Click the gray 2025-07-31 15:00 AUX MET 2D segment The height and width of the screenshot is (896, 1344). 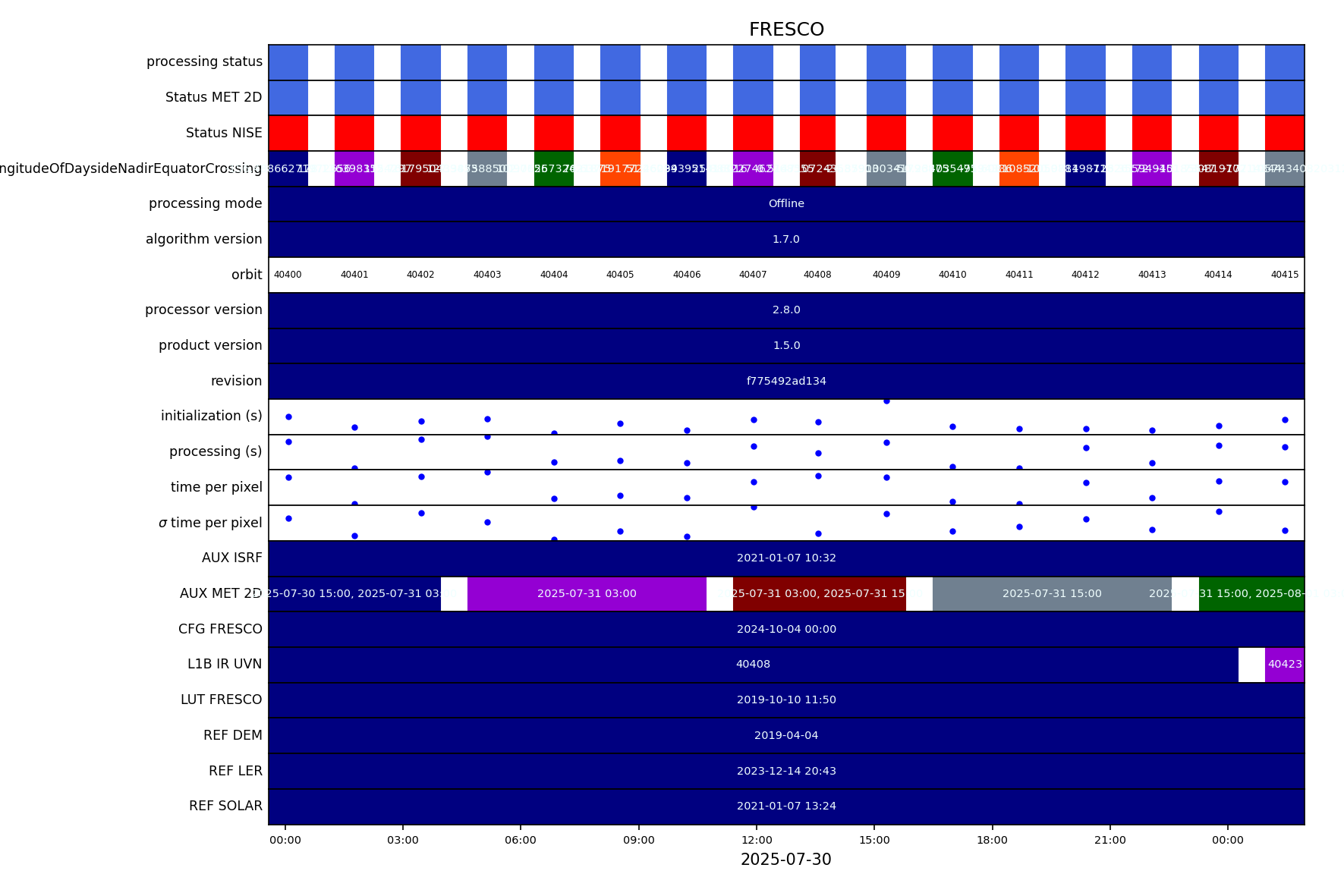pyautogui.click(x=1051, y=594)
